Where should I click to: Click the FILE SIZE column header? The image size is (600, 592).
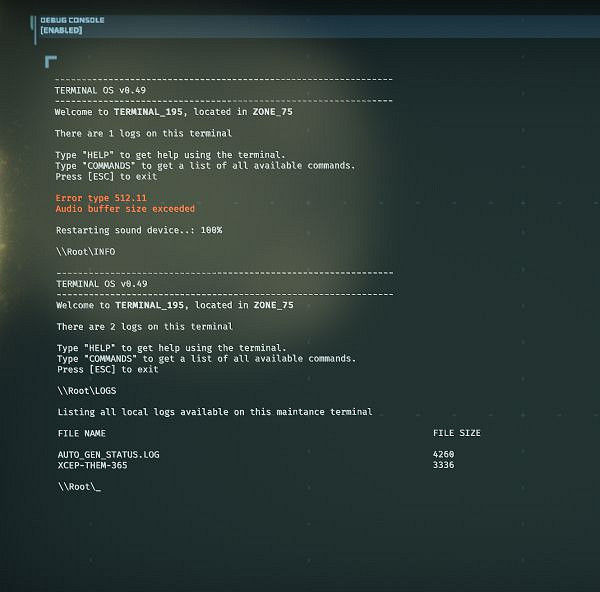pos(456,433)
